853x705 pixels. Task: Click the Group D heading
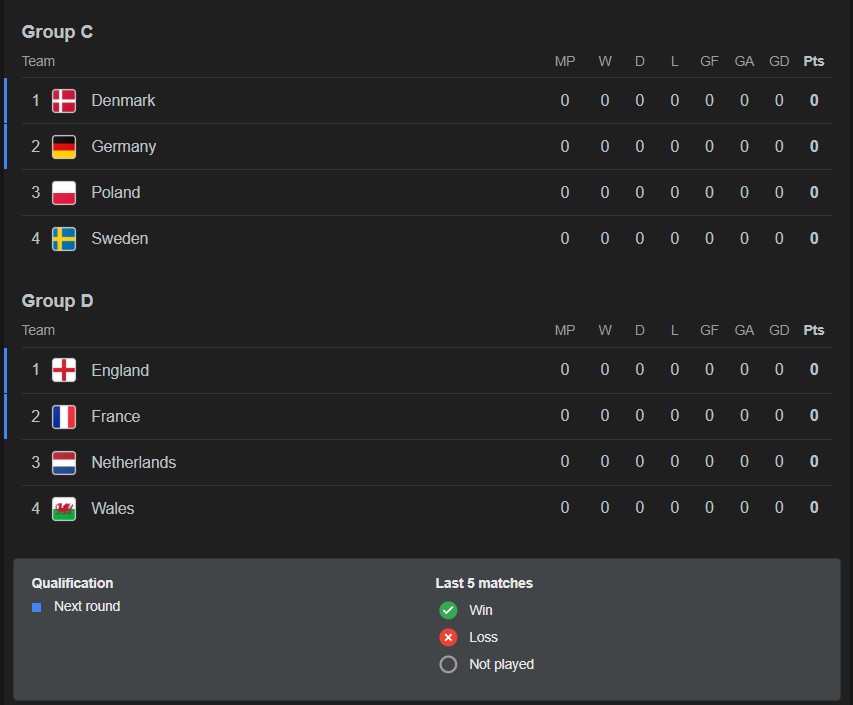tap(57, 301)
